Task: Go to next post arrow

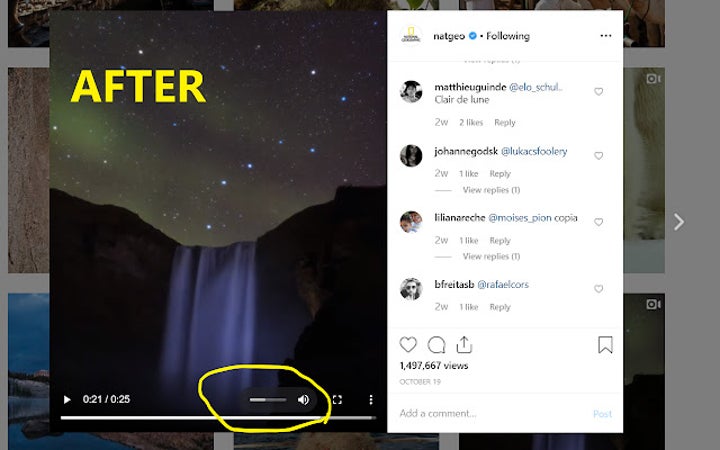Action: click(679, 222)
